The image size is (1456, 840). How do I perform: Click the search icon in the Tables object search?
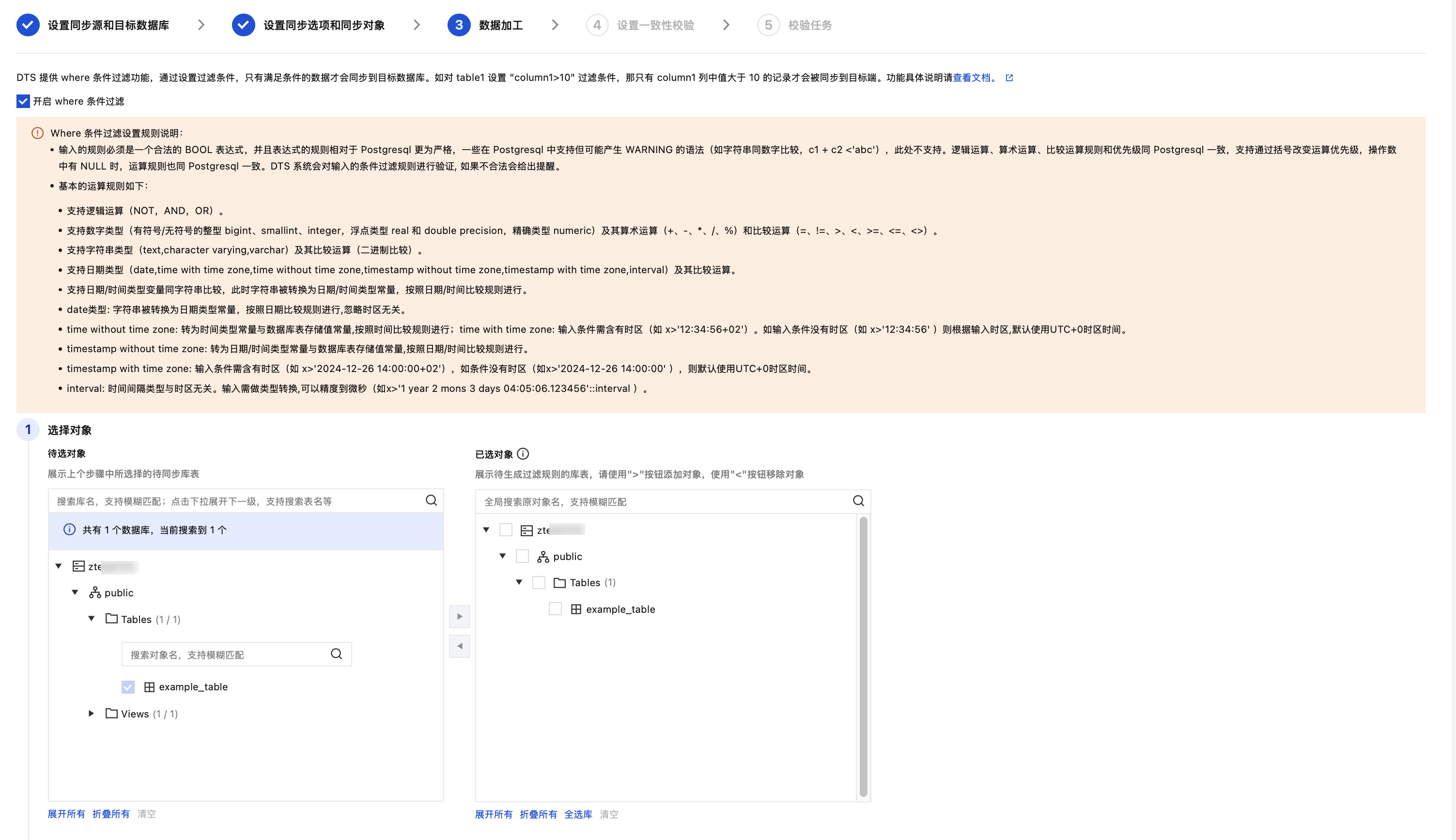[336, 653]
